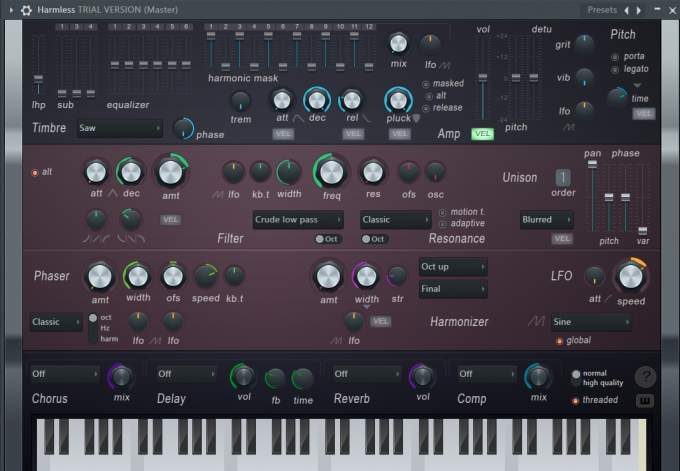
Task: Open the Final harmonizer dropdown
Action: tap(453, 289)
